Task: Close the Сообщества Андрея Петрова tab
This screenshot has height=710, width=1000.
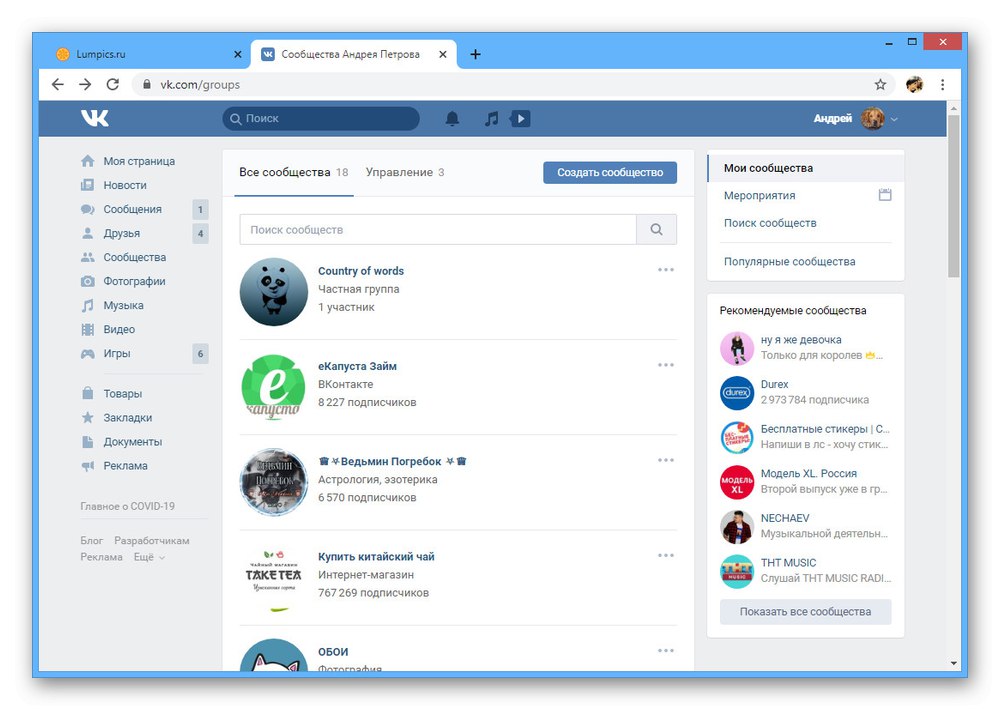Action: pyautogui.click(x=443, y=54)
